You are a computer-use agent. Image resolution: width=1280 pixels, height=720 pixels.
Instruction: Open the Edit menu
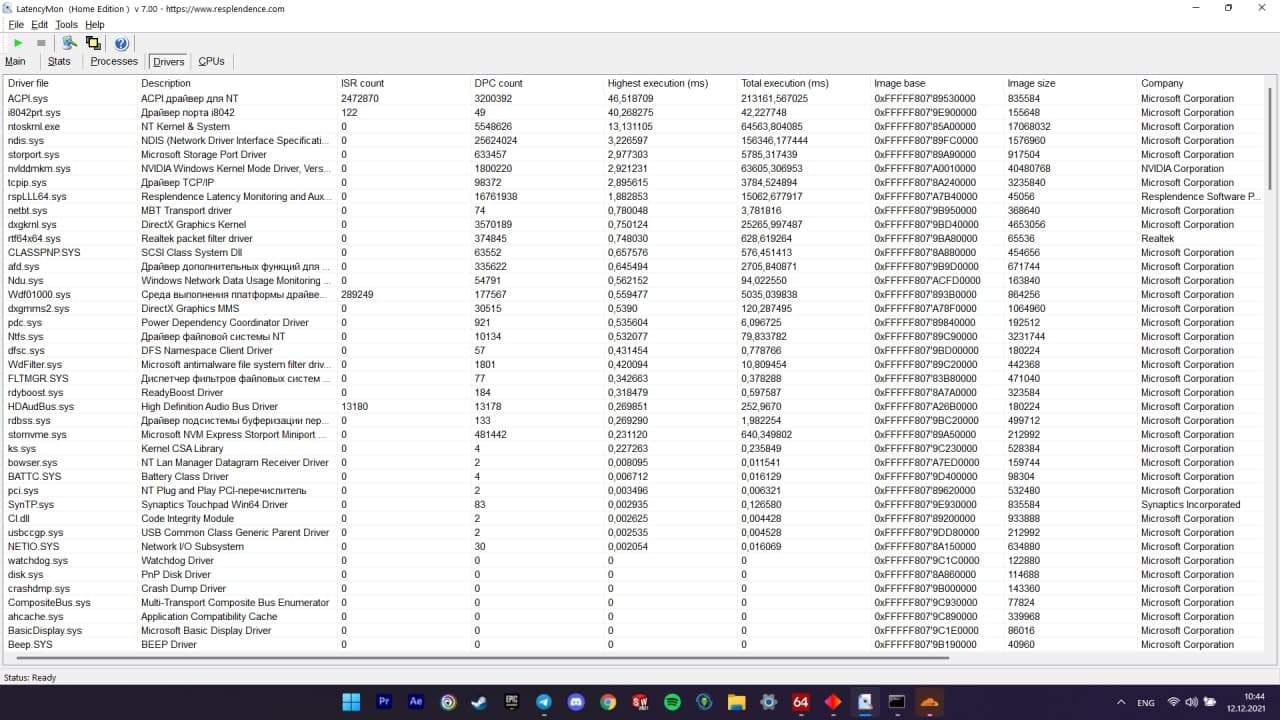coord(39,24)
